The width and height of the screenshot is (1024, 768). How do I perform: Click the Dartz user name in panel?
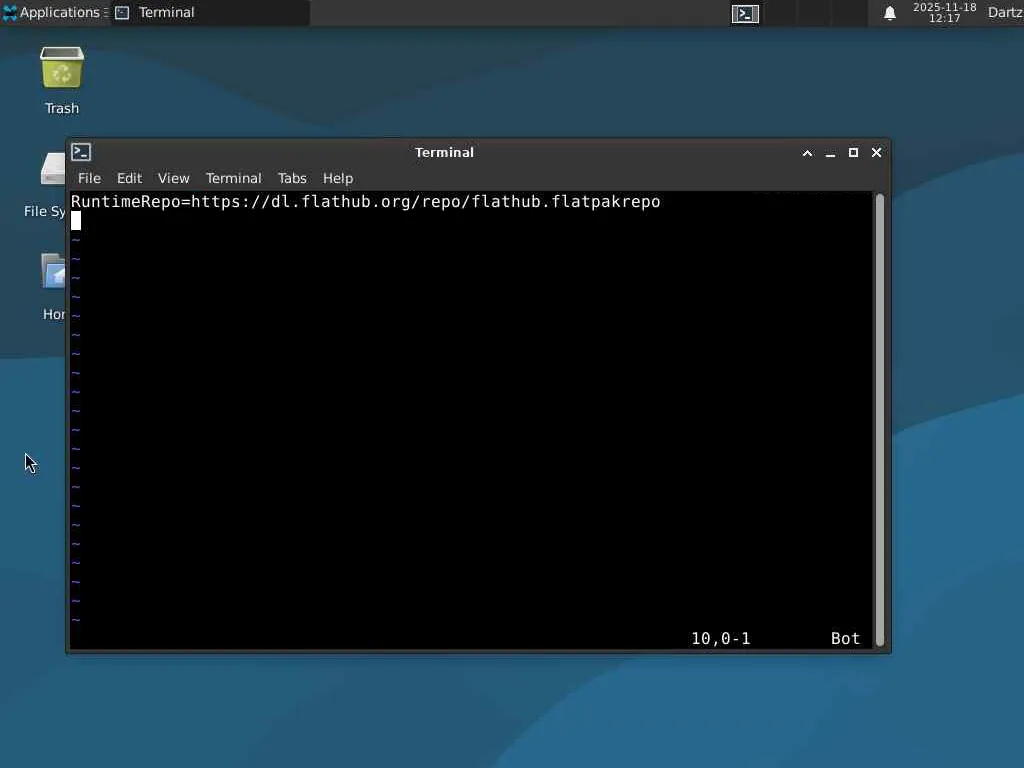tap(1005, 12)
